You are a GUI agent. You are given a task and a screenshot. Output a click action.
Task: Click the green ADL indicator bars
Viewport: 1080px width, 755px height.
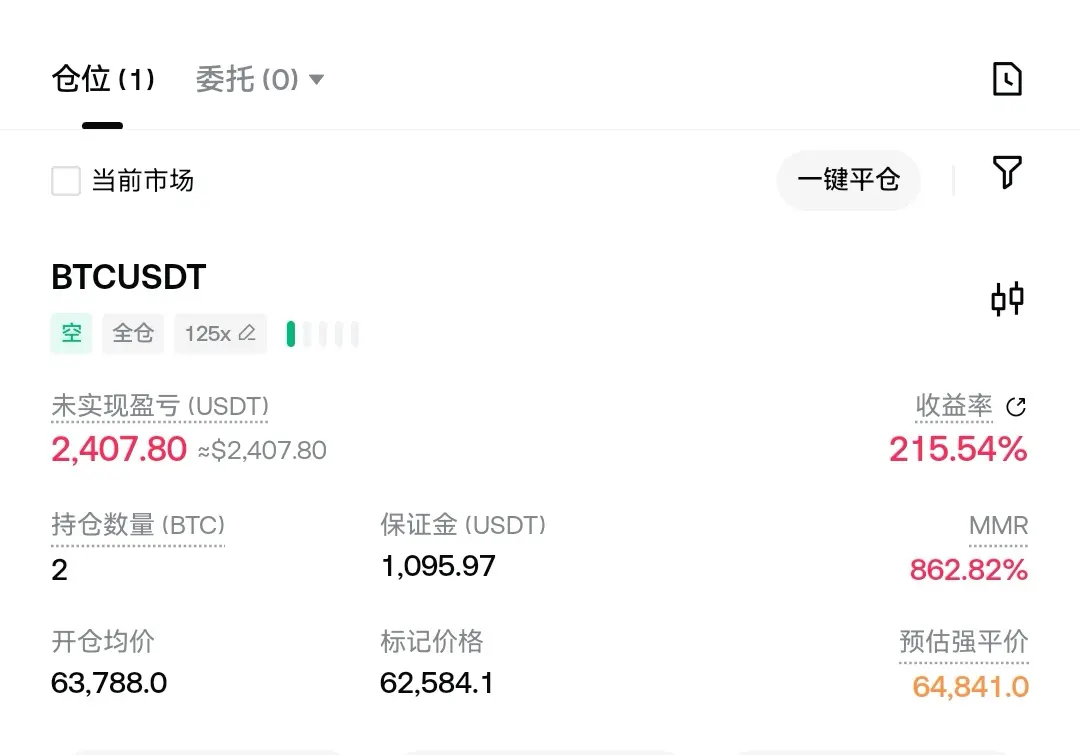pos(322,334)
